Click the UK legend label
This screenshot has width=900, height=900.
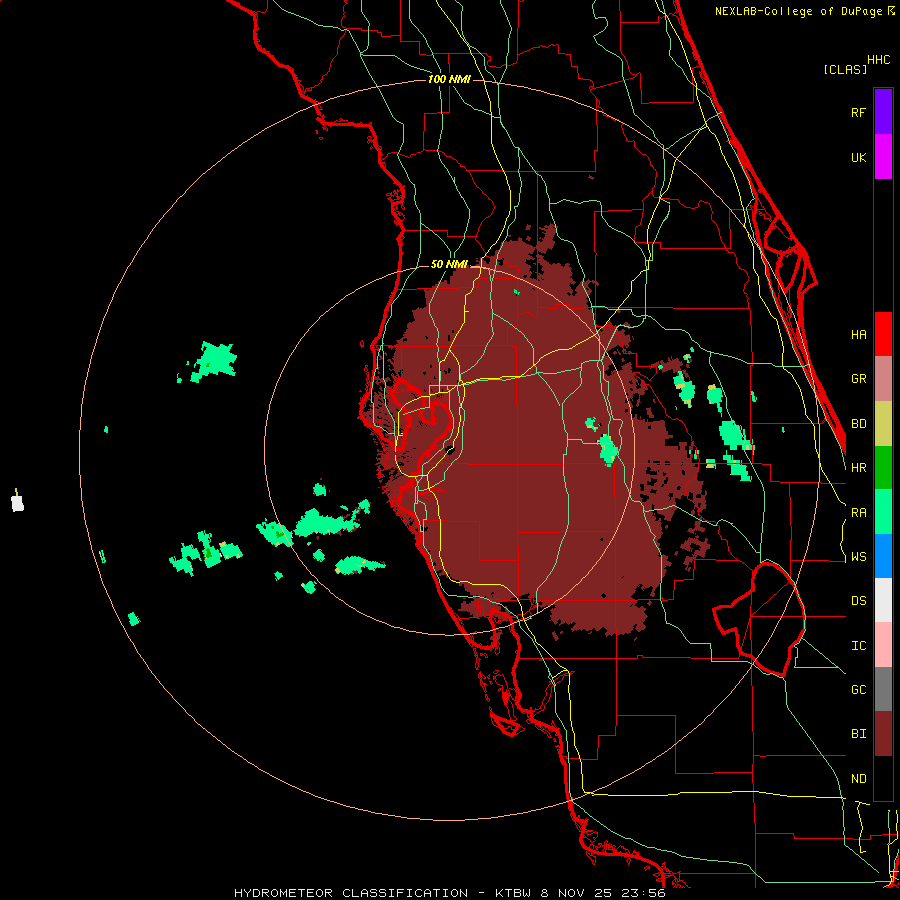pyautogui.click(x=858, y=157)
